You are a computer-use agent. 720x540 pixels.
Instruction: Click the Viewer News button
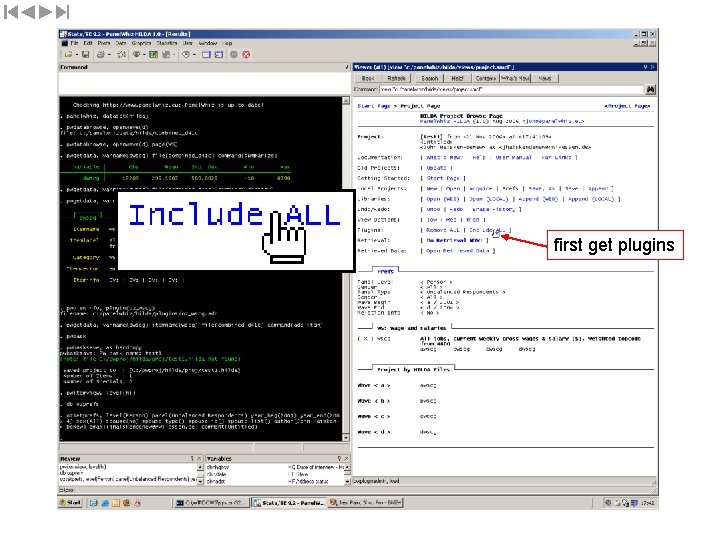(545, 79)
